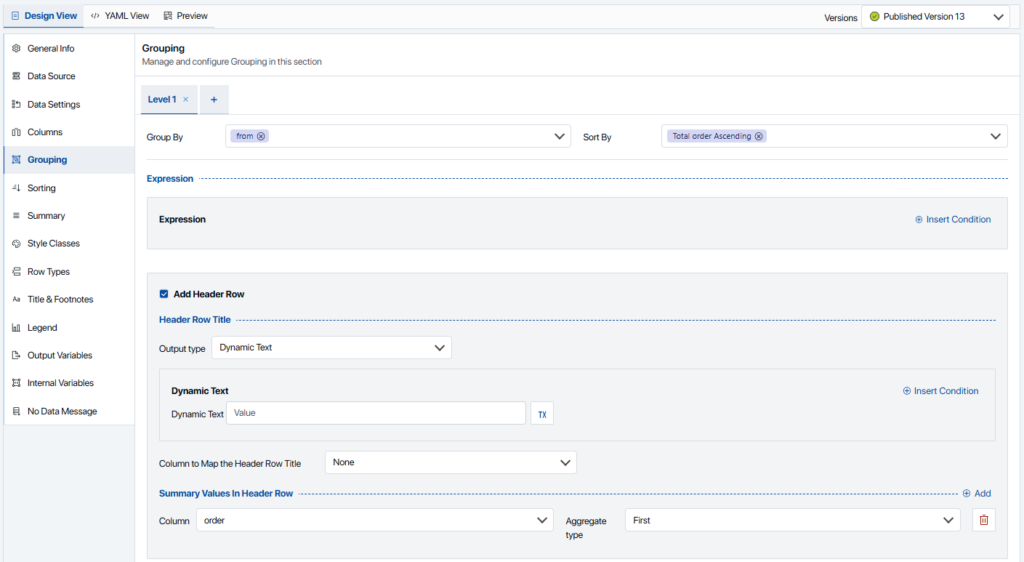This screenshot has height=562, width=1024.
Task: Click the green published status icon
Action: click(874, 17)
